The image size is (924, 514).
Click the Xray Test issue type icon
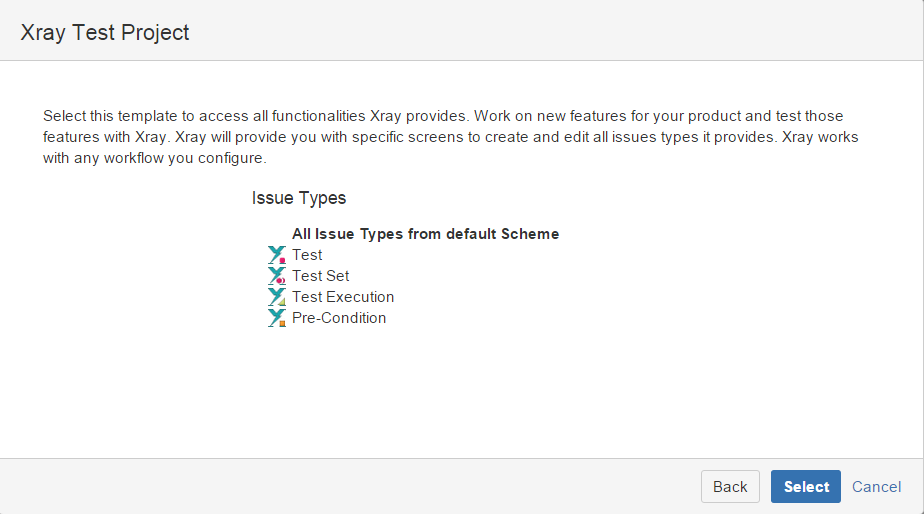pos(276,255)
